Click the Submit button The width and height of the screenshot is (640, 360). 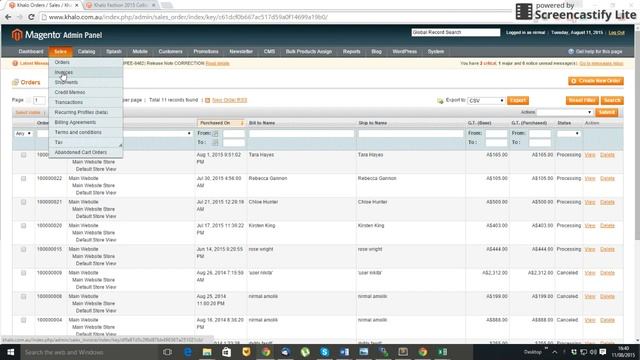point(607,112)
